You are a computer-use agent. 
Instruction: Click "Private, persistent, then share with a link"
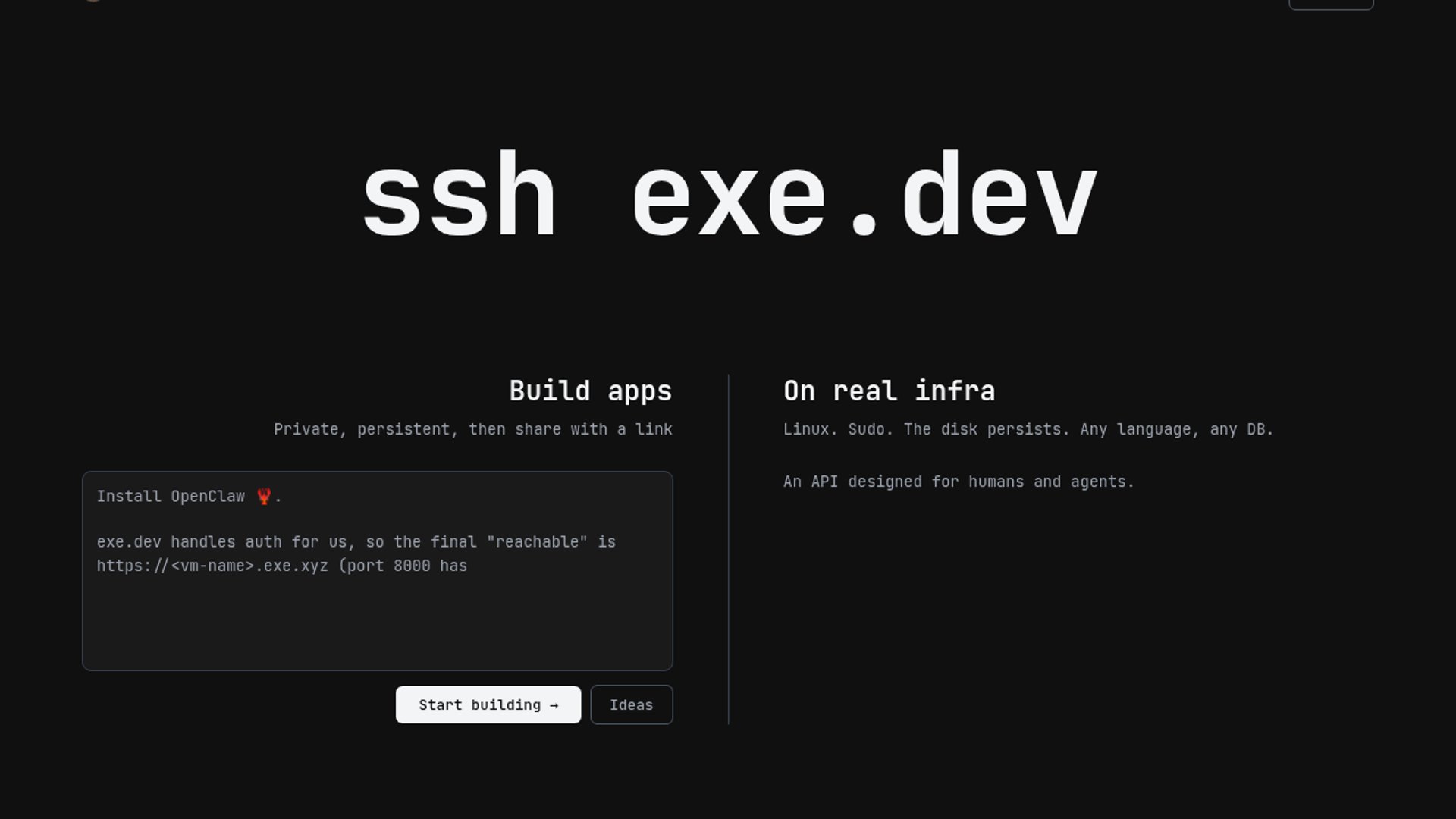coord(472,429)
